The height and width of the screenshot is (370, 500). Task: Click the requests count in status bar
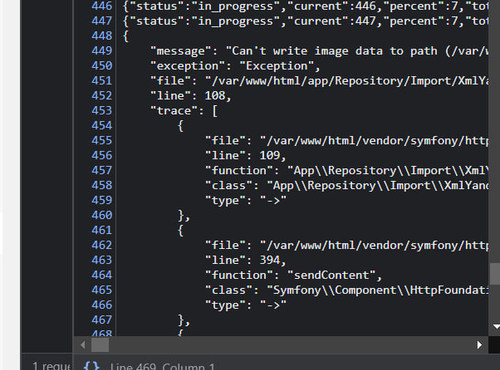pos(52,366)
